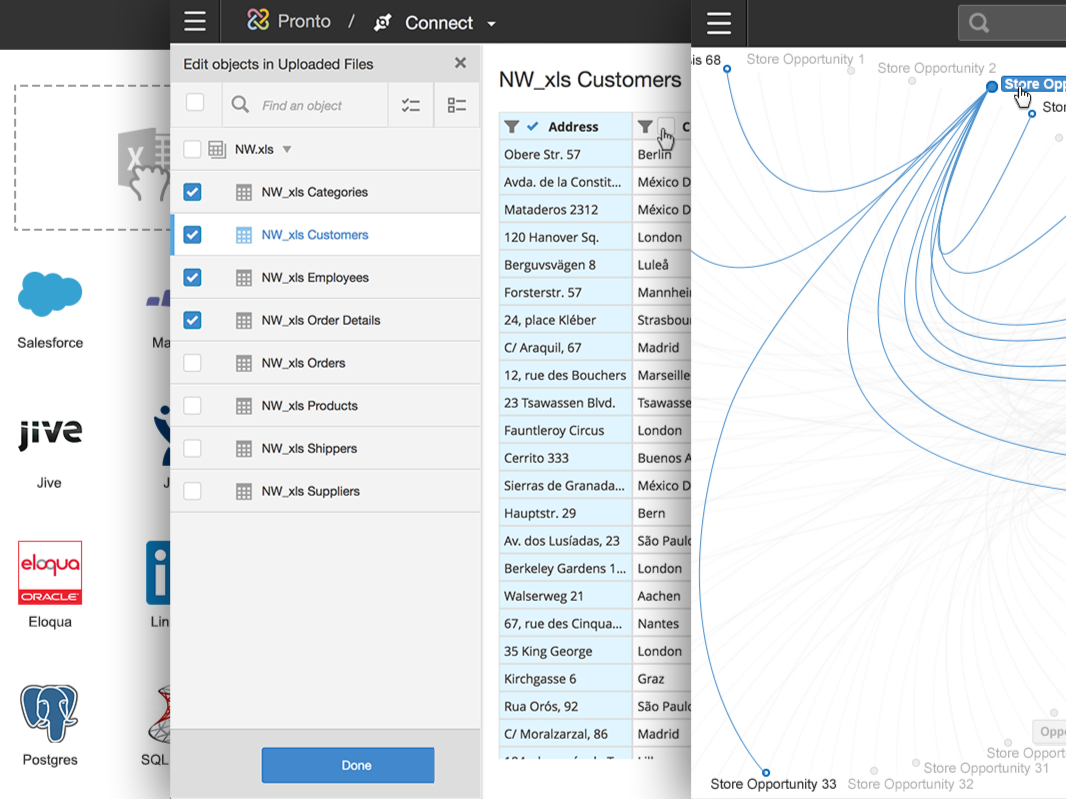The height and width of the screenshot is (799, 1066).
Task: Click the Connect plug icon
Action: pos(383,22)
